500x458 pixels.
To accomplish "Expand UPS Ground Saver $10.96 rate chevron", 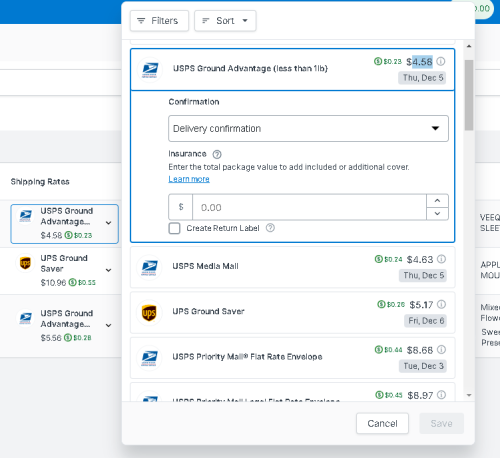I will tap(109, 270).
